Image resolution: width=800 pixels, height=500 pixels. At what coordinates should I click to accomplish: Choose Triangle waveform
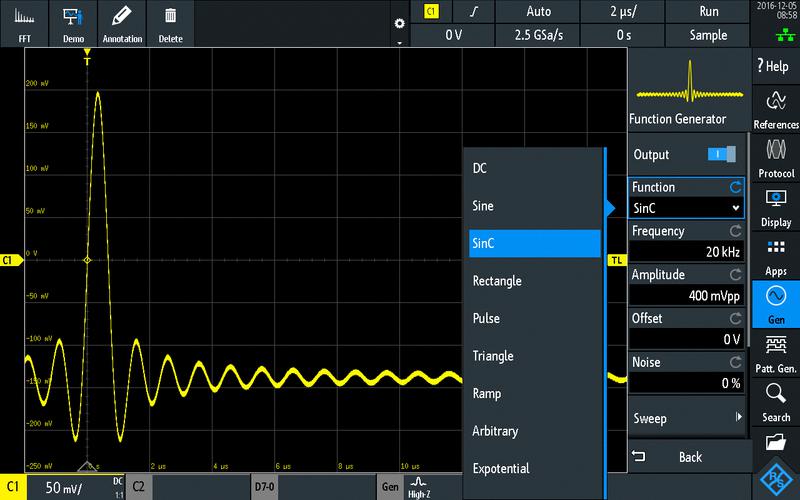pyautogui.click(x=535, y=356)
